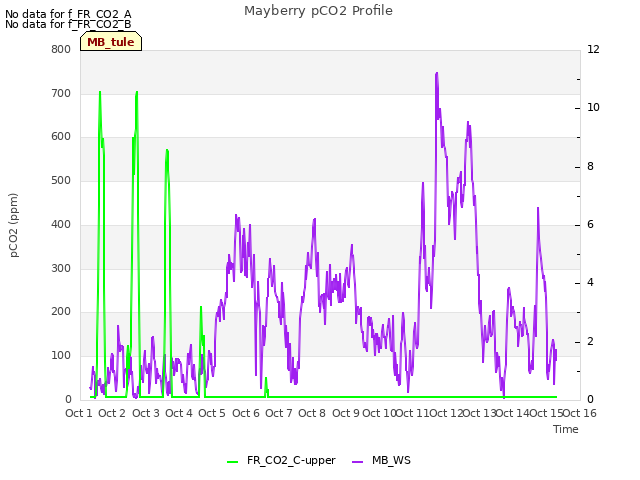Click the Oct 9 x-axis tick label
Screen dimensions: 640x480
point(346,413)
